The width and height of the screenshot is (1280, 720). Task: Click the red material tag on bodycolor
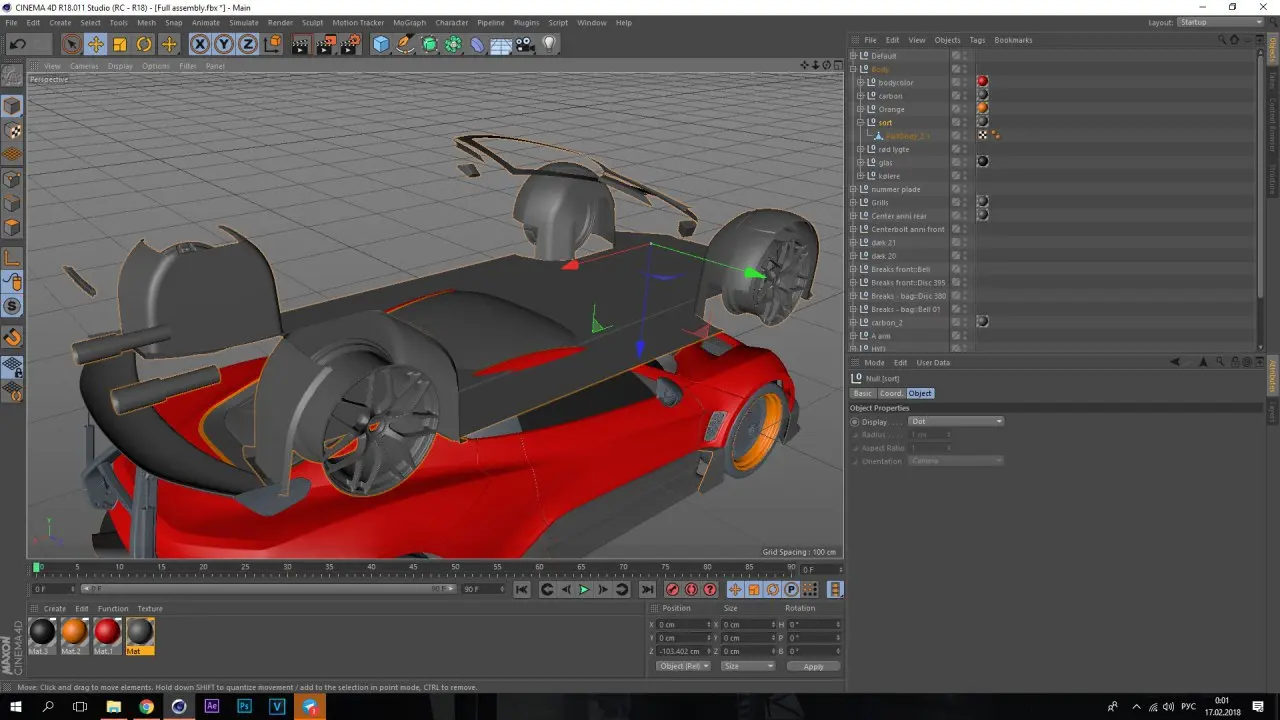pyautogui.click(x=982, y=82)
